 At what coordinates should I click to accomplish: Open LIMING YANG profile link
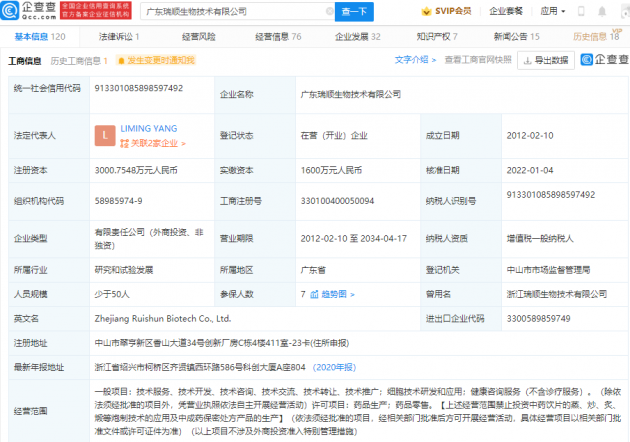[x=149, y=129]
